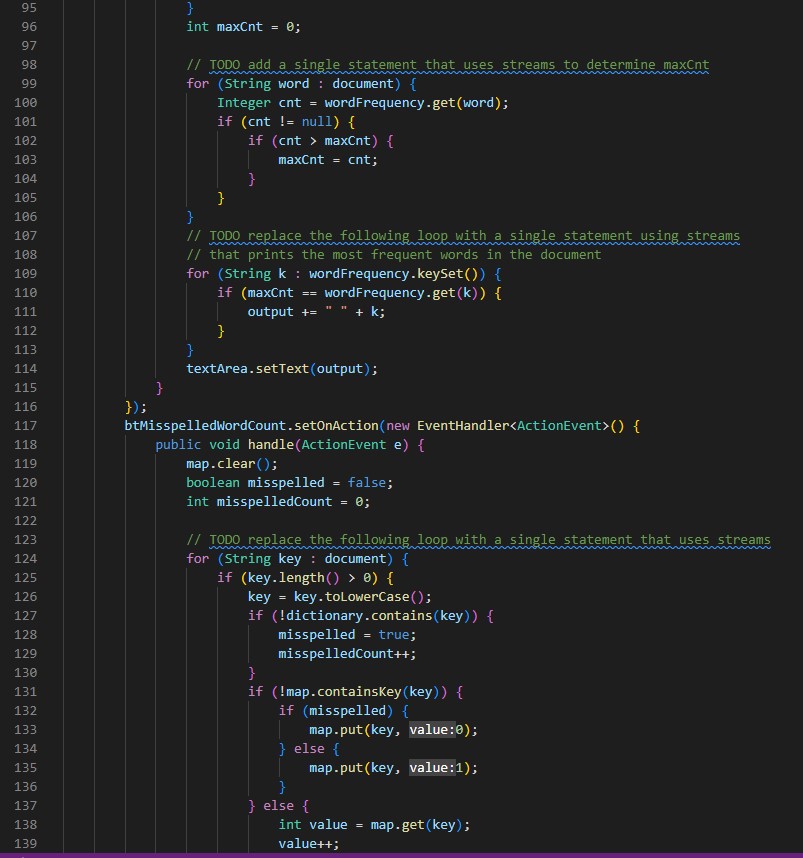Click line number 117 in the gutter
The height and width of the screenshot is (858, 803).
pos(29,425)
